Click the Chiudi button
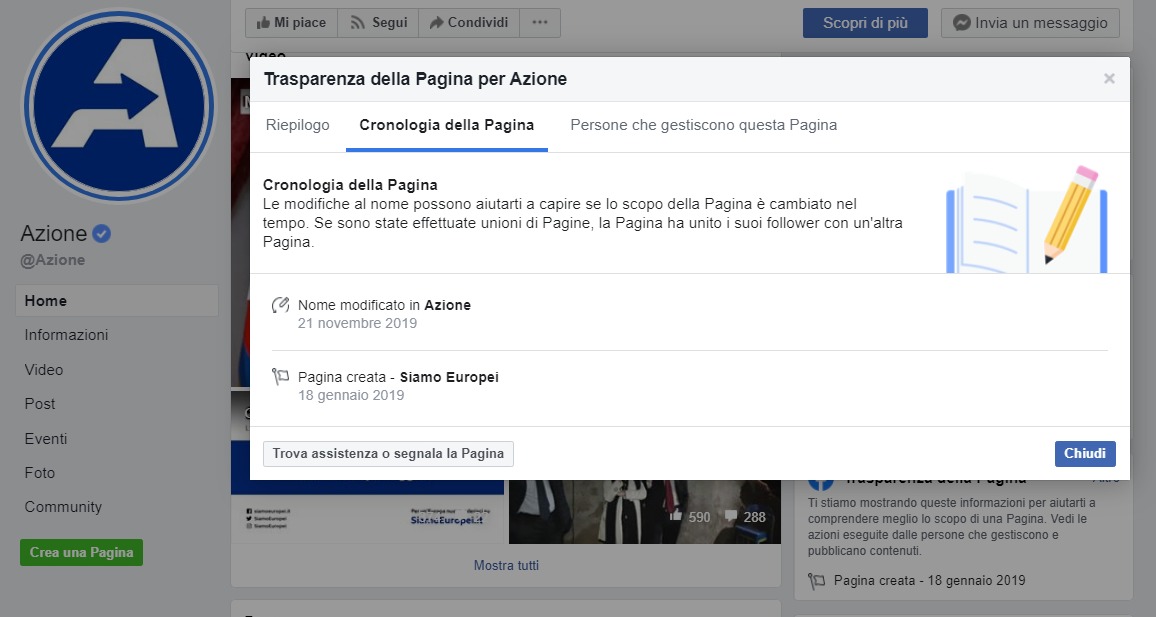 (1084, 453)
